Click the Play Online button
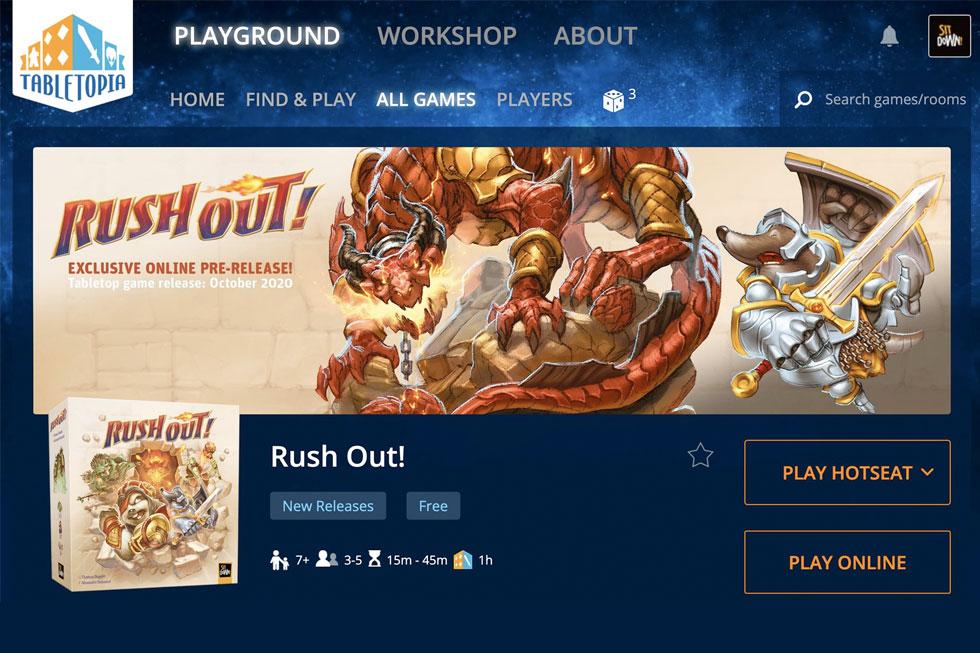Screen dimensions: 980x653 (x=847, y=562)
